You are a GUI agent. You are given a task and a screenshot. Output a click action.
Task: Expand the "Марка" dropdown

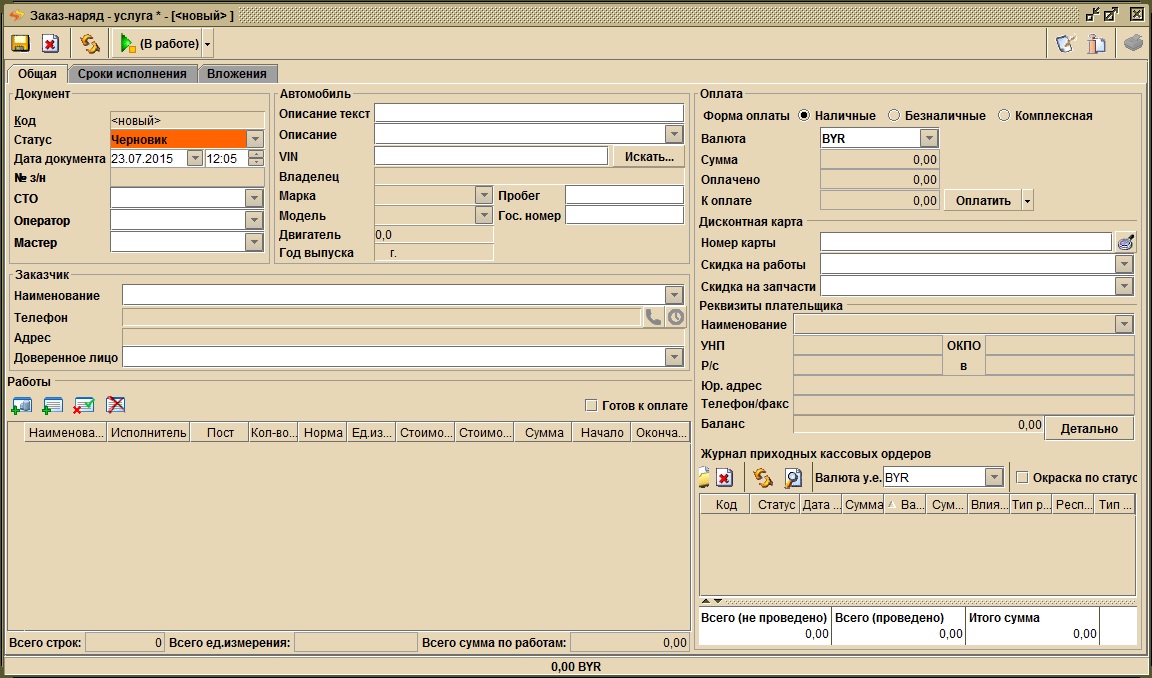click(x=483, y=195)
